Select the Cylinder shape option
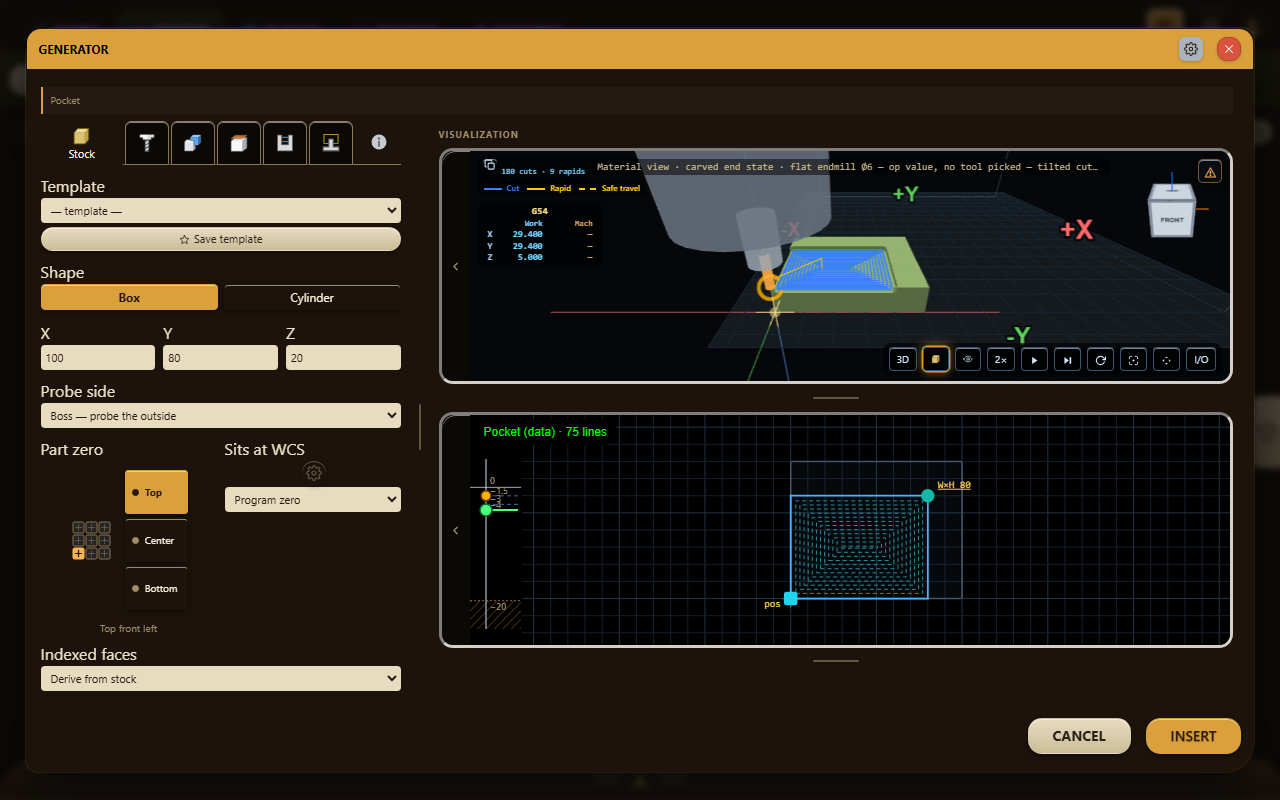 [x=312, y=298]
